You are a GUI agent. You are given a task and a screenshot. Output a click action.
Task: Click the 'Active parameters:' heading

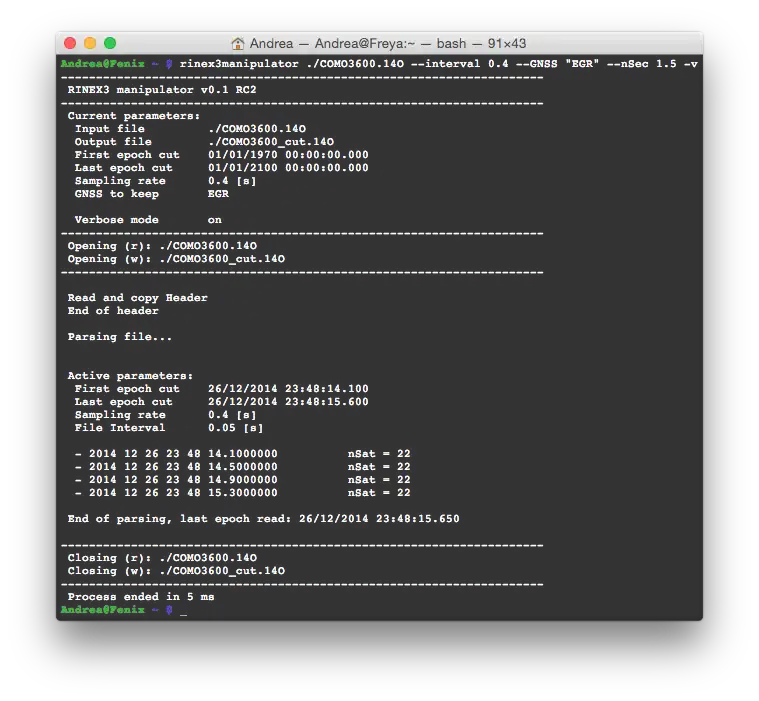point(130,376)
